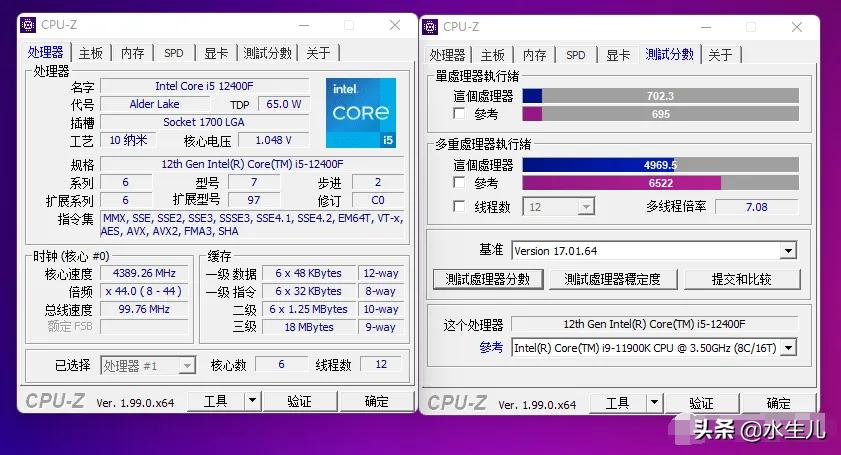Switch to 測試分數 tab in left window

[x=267, y=53]
